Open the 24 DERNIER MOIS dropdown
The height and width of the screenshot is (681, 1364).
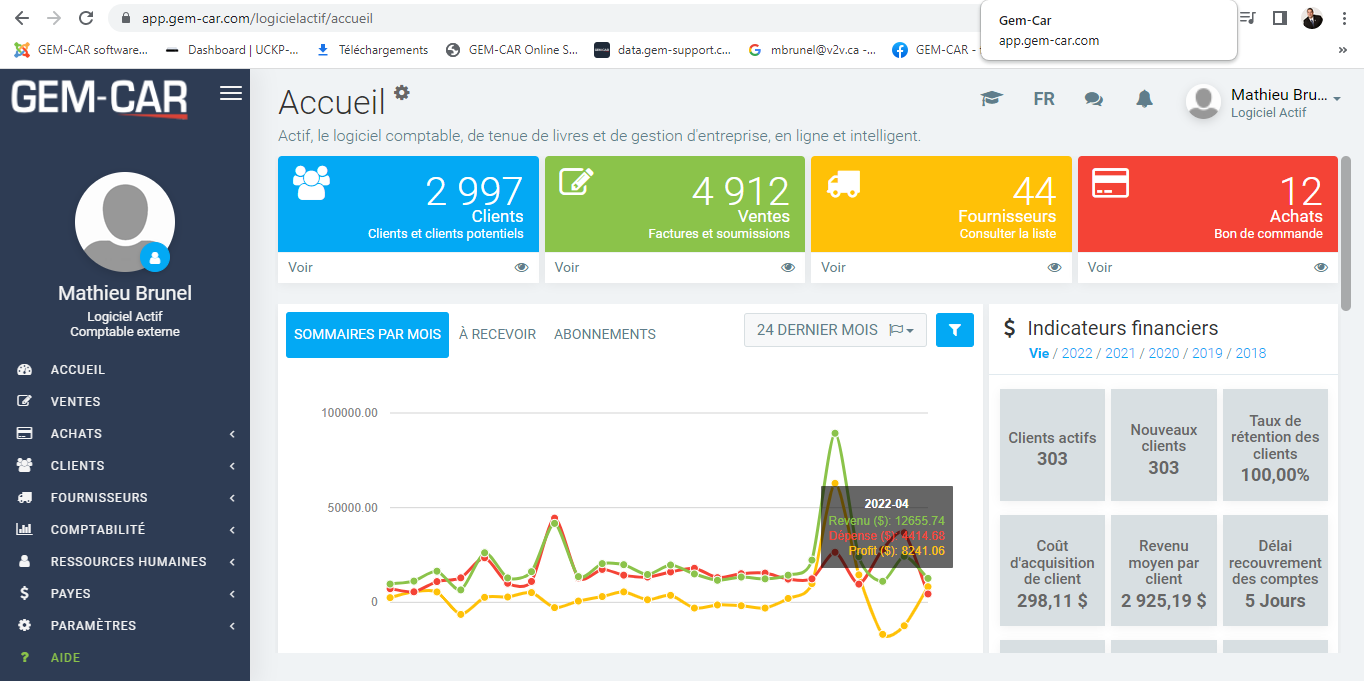pyautogui.click(x=835, y=330)
